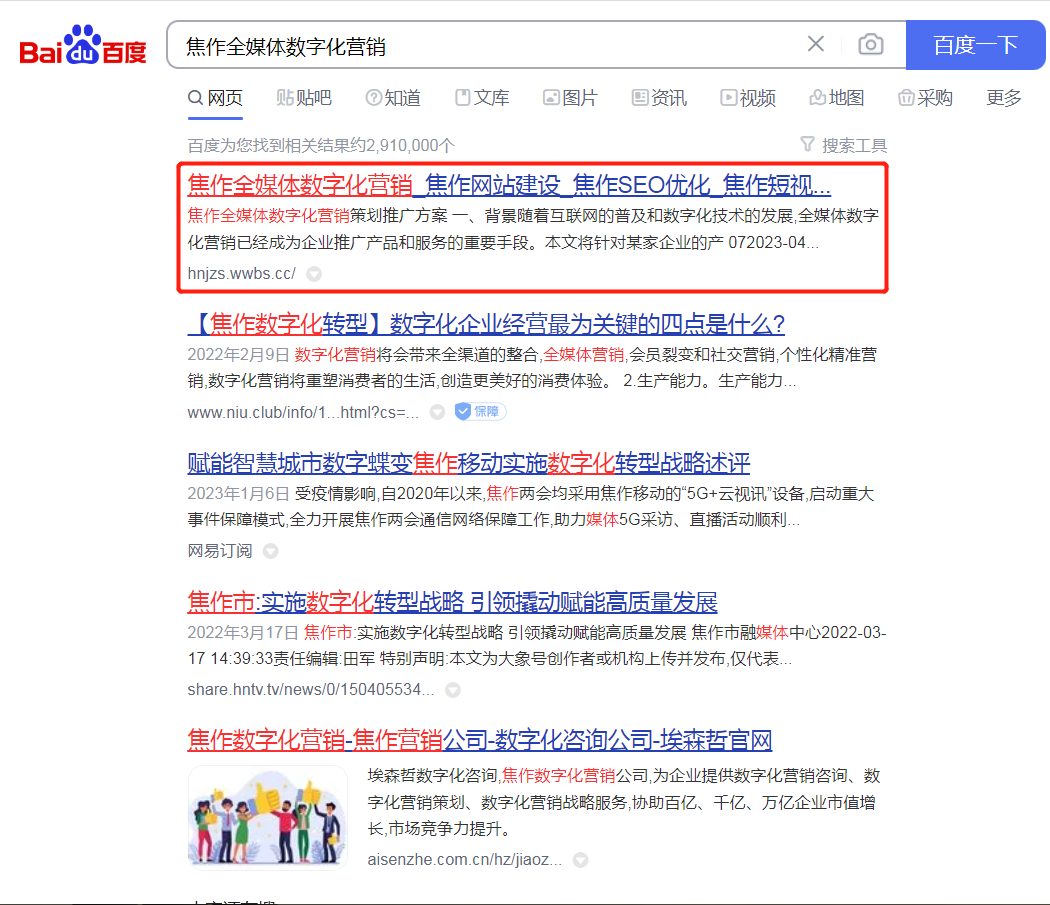Open result 赋能智慧城市数字蝶变
Screen dimensions: 1050x905
point(469,463)
